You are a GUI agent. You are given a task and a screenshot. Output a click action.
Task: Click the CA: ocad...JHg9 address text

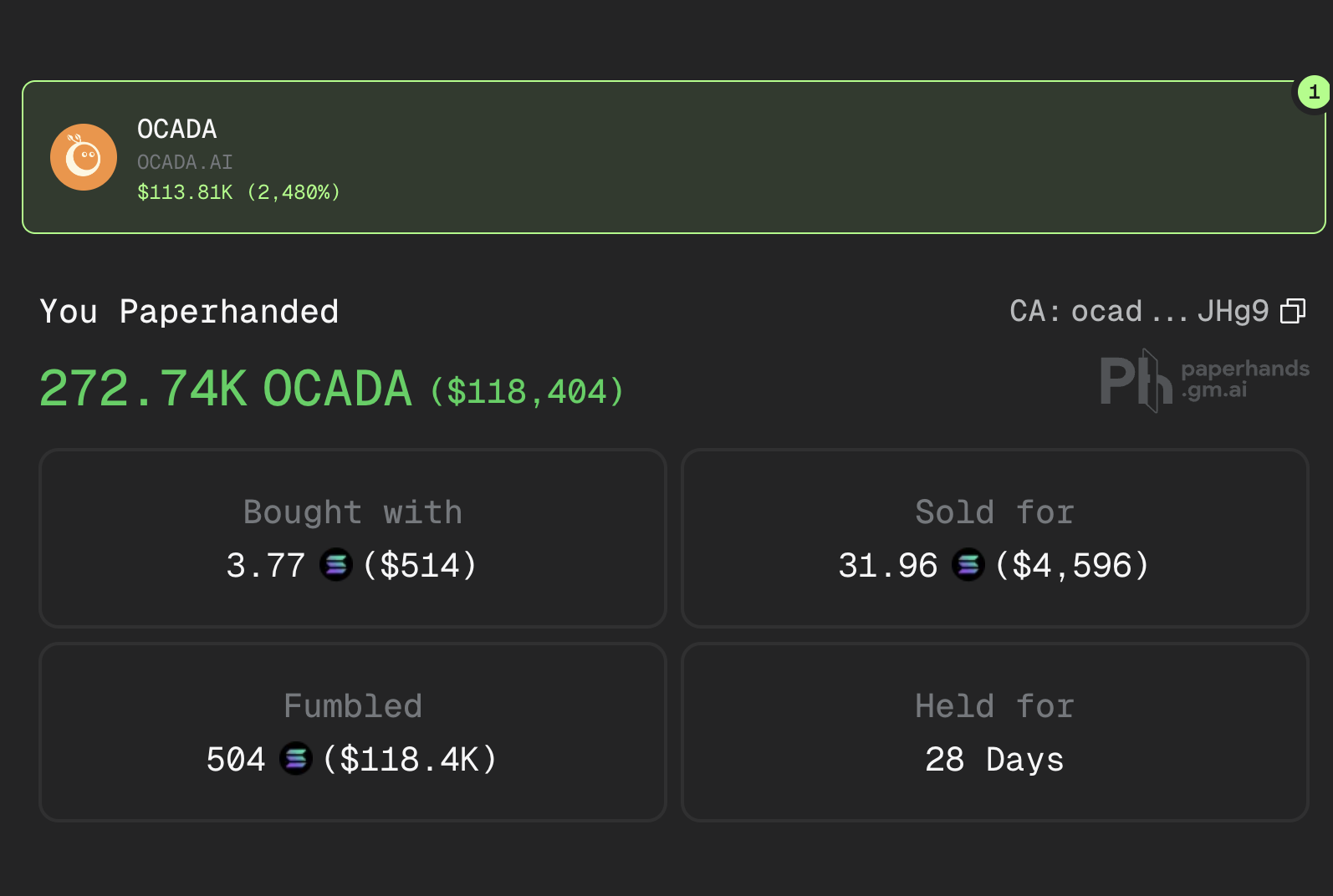point(1139,311)
